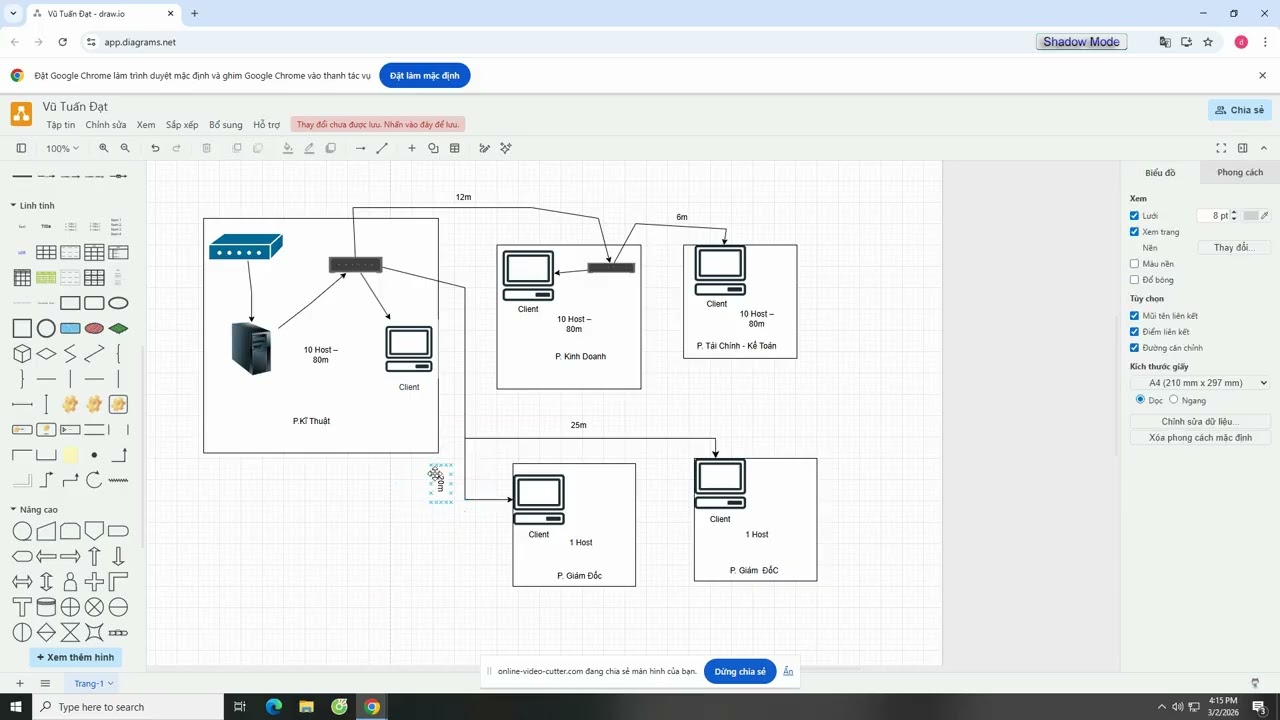Image resolution: width=1280 pixels, height=720 pixels.
Task: Click the insert plus icon
Action: pyautogui.click(x=411, y=148)
